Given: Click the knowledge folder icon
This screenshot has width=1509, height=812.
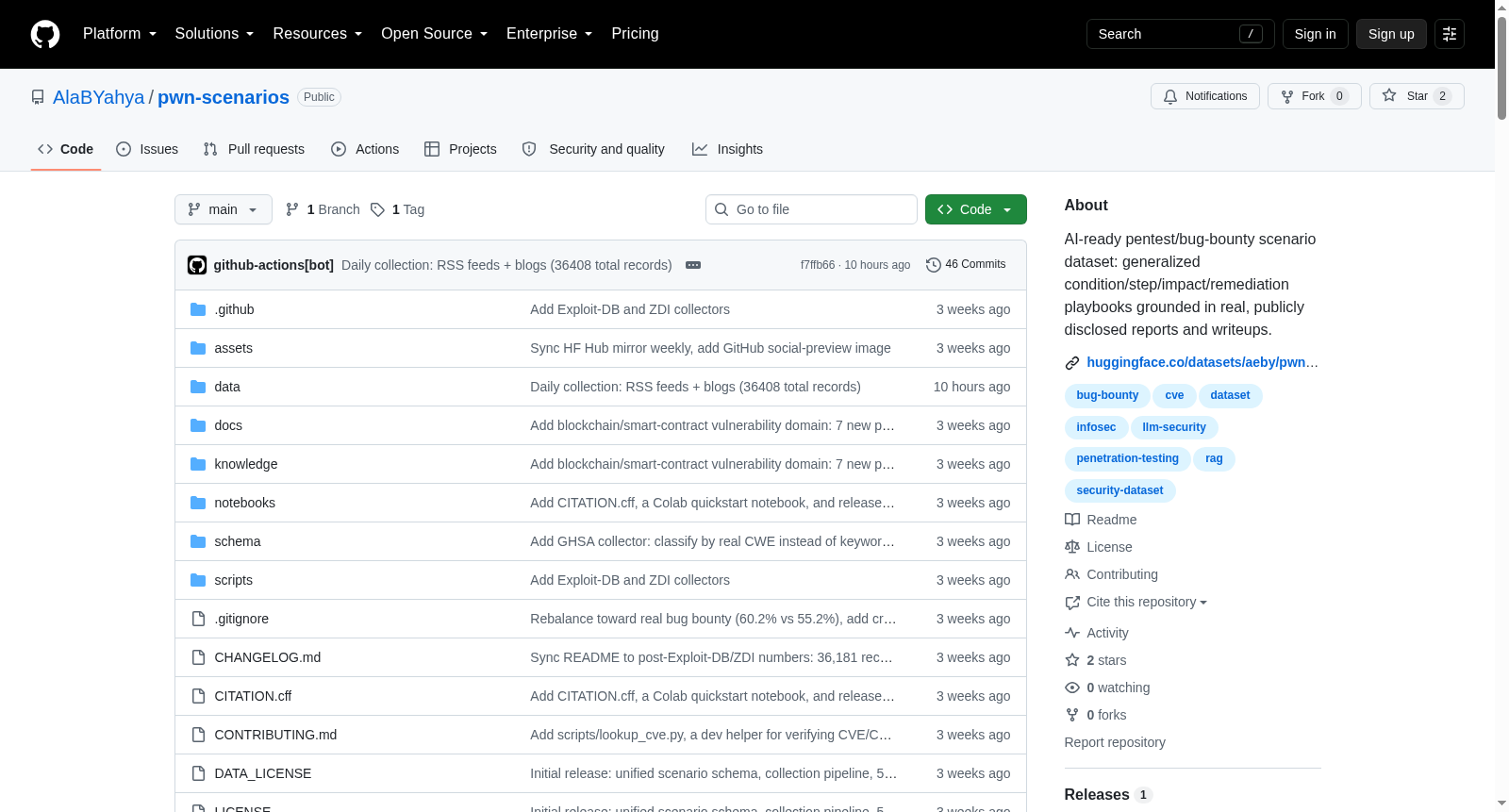Looking at the screenshot, I should tap(198, 464).
